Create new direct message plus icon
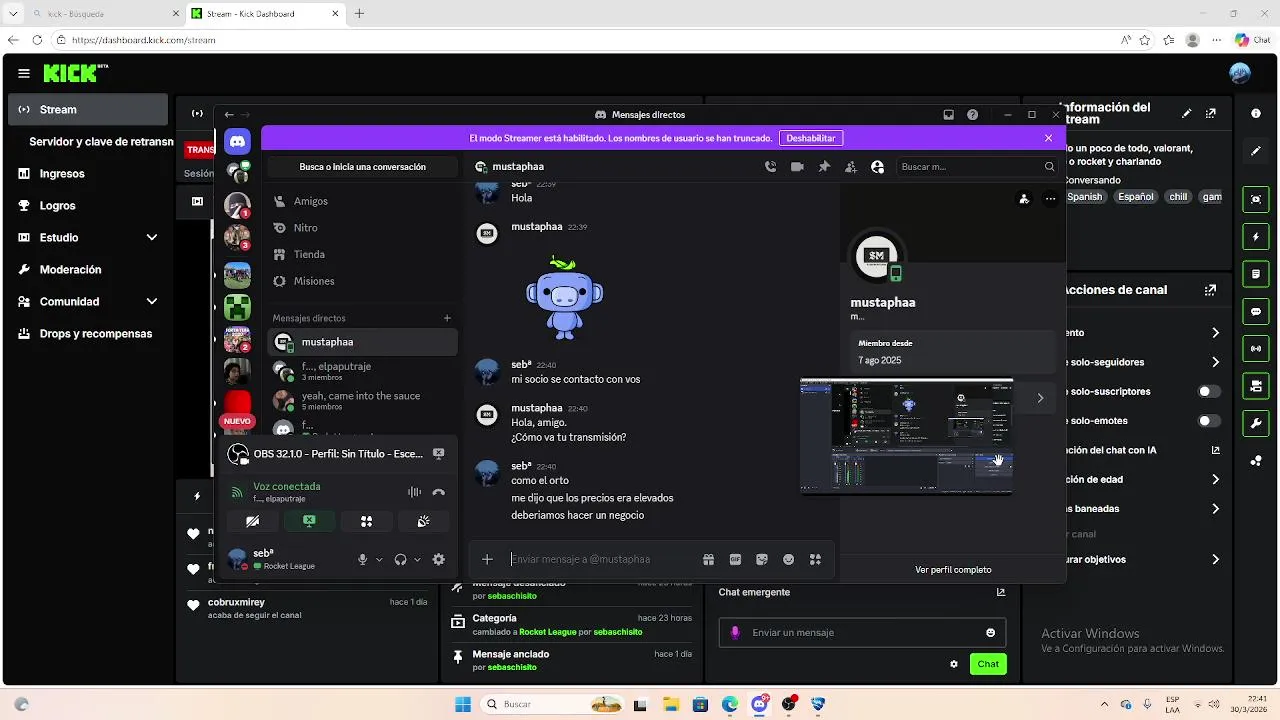 pos(447,318)
